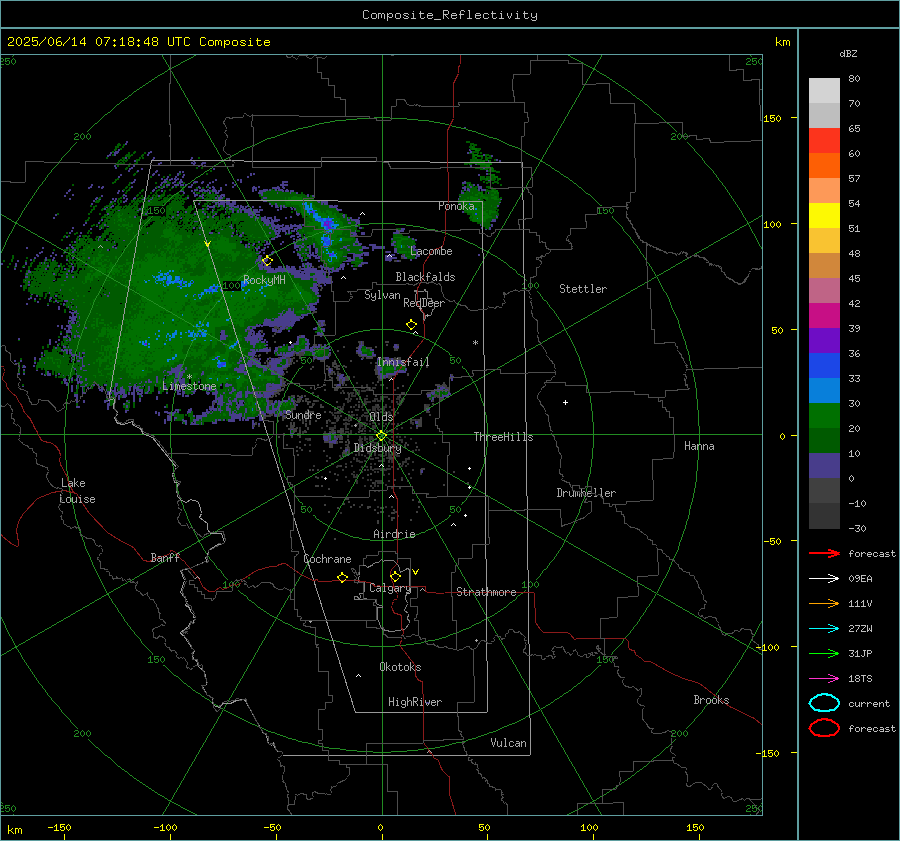Select the Blackfalds city label
The image size is (900, 841).
click(x=425, y=277)
